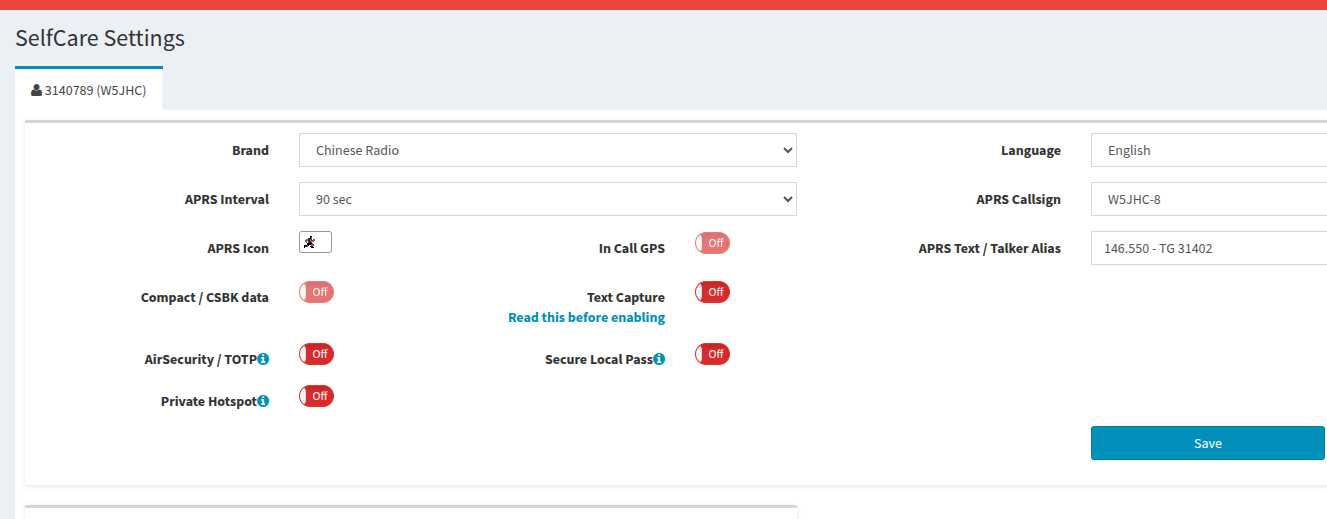
Task: Click the AirSecurity / TOTP info icon
Action: point(263,359)
